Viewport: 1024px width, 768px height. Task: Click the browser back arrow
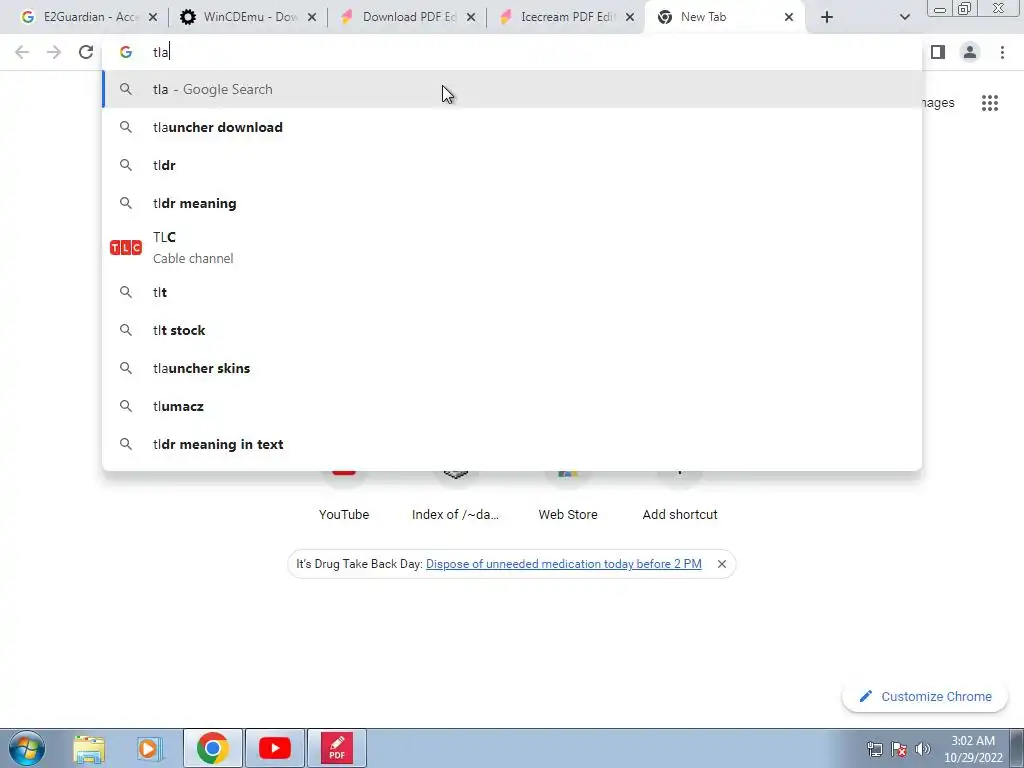point(22,52)
